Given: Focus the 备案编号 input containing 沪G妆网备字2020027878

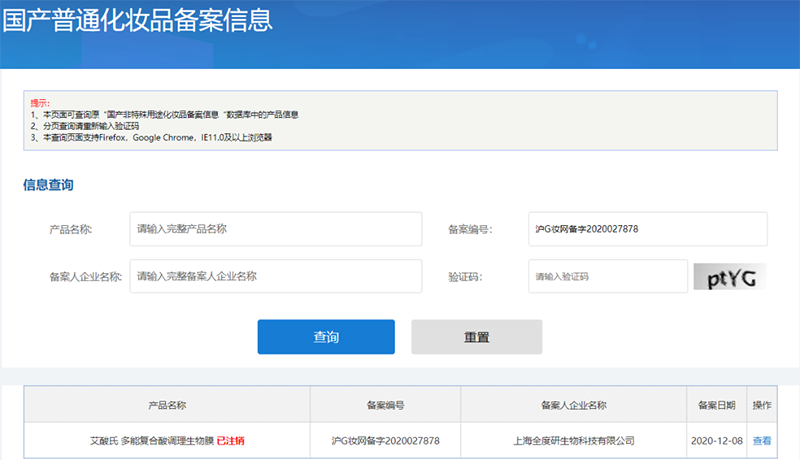Looking at the screenshot, I should [647, 229].
